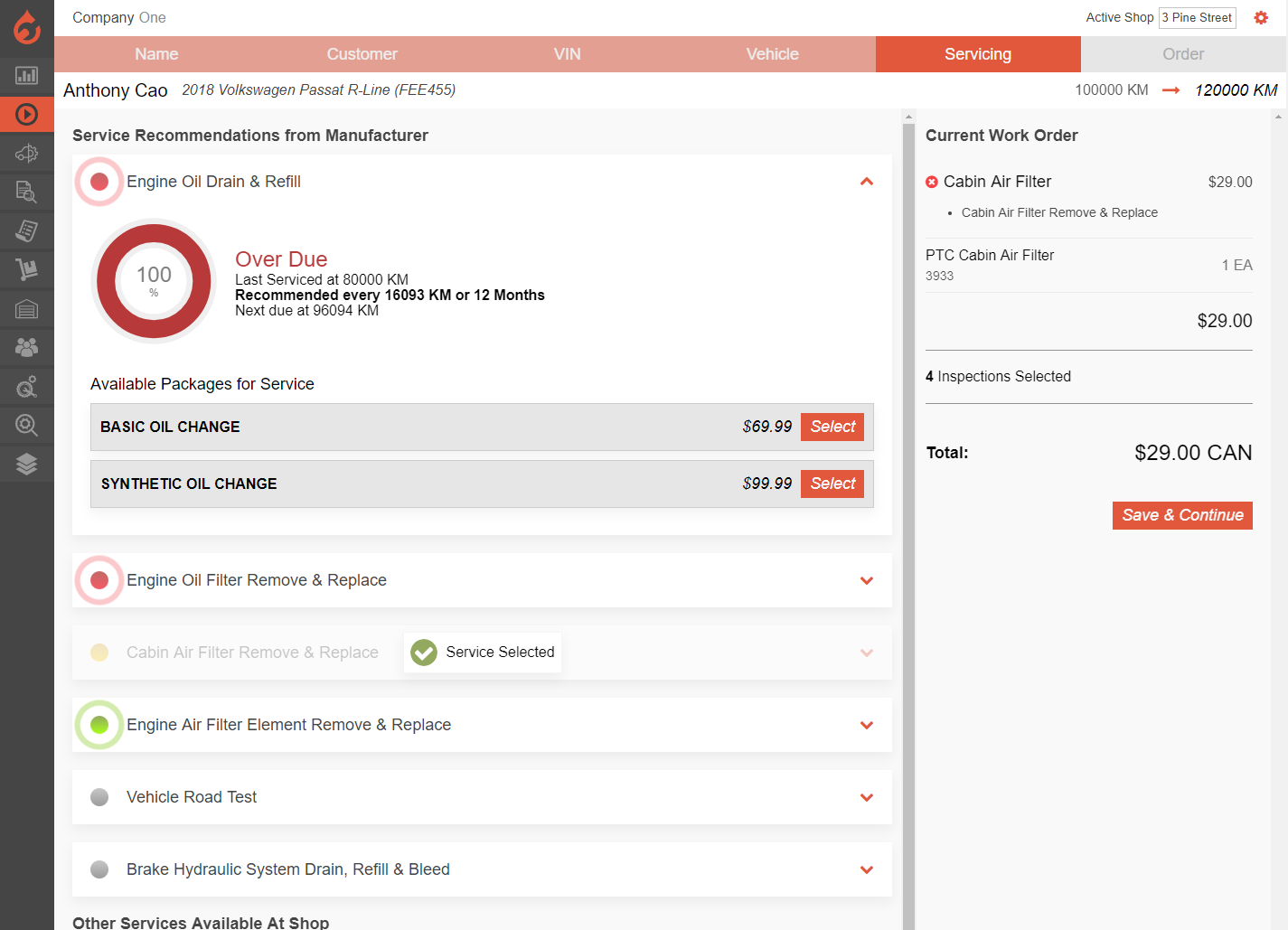
Task: Click the $29.00 CAN total amount
Action: click(1193, 453)
